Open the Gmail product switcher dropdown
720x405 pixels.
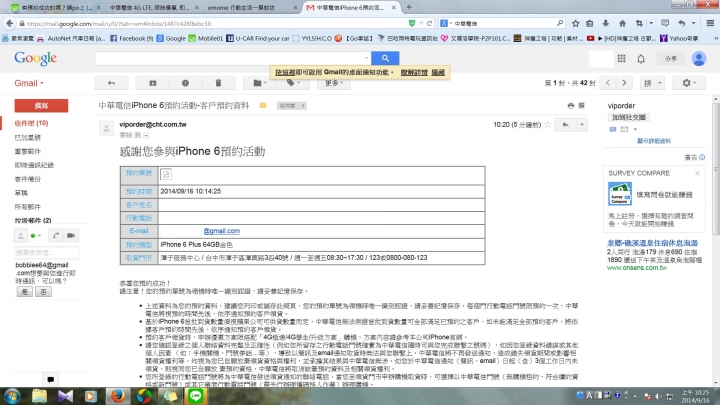pyautogui.click(x=28, y=83)
